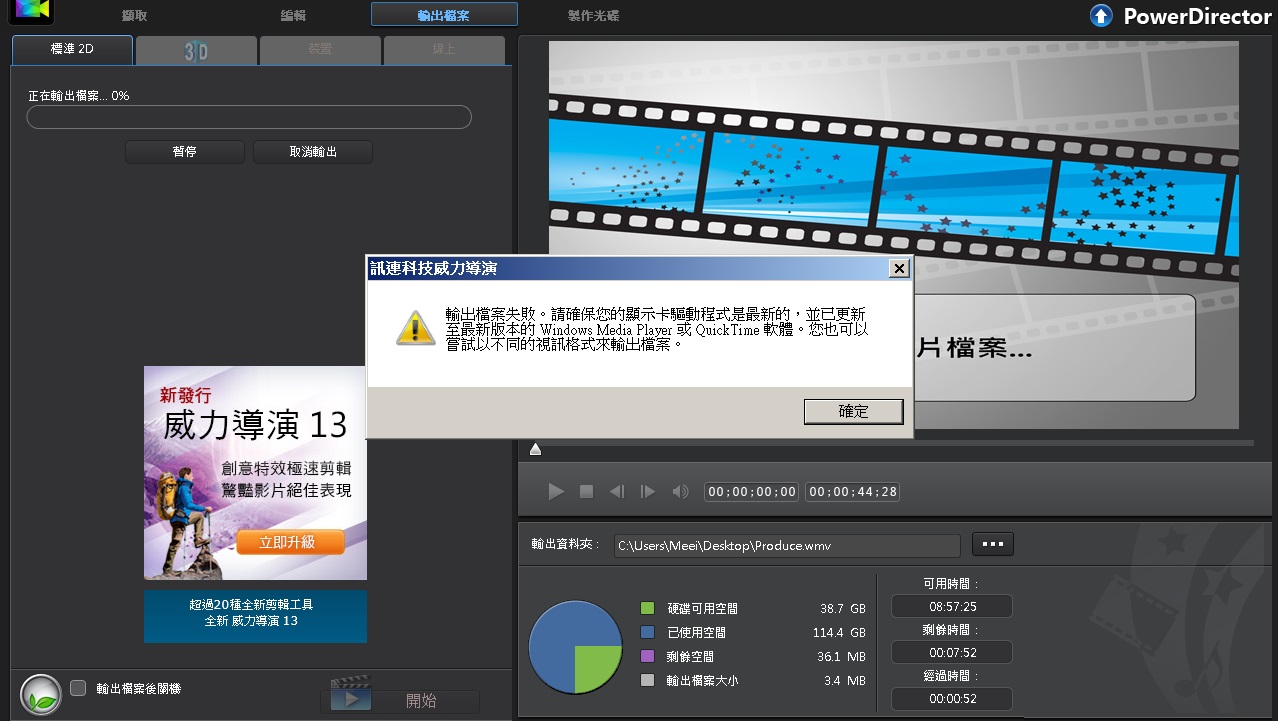This screenshot has height=721, width=1278.
Task: Click green 硬碟可用空間 color swatch
Action: [x=647, y=608]
